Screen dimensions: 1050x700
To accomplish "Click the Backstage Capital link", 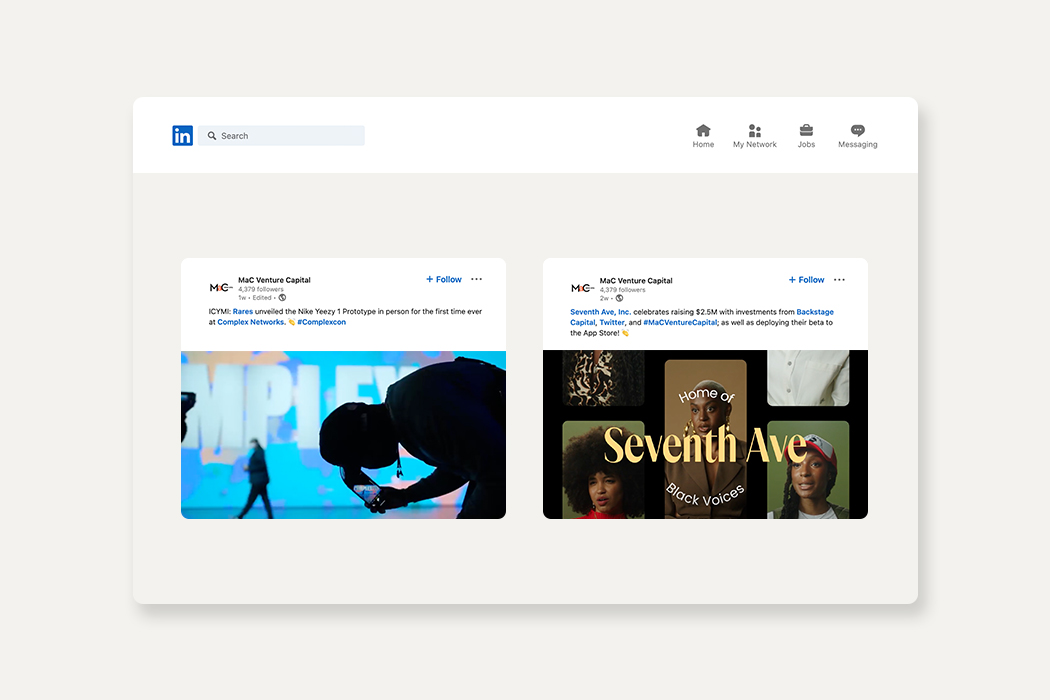I will pyautogui.click(x=815, y=312).
